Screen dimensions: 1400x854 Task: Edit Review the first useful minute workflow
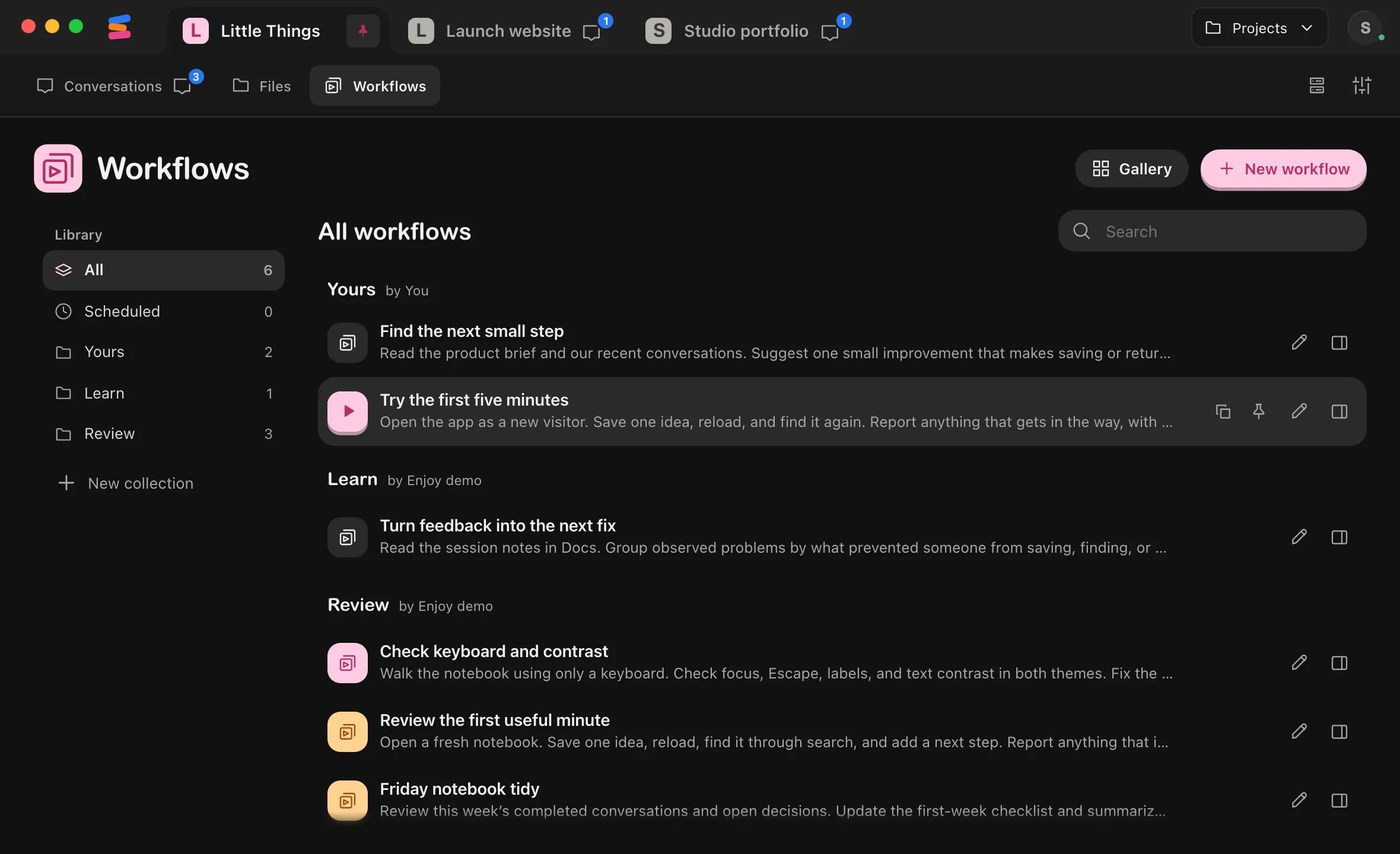[x=1299, y=731]
